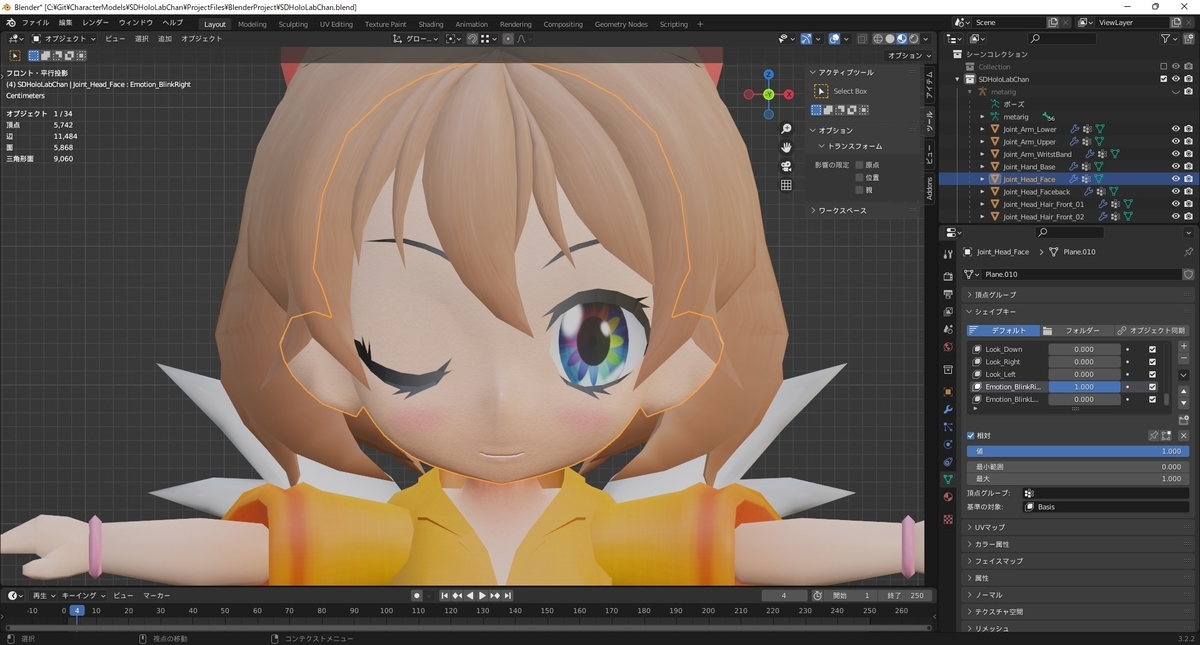Hide Joint_Head_Face with eye icon
Viewport: 1200px width, 645px height.
[1176, 179]
